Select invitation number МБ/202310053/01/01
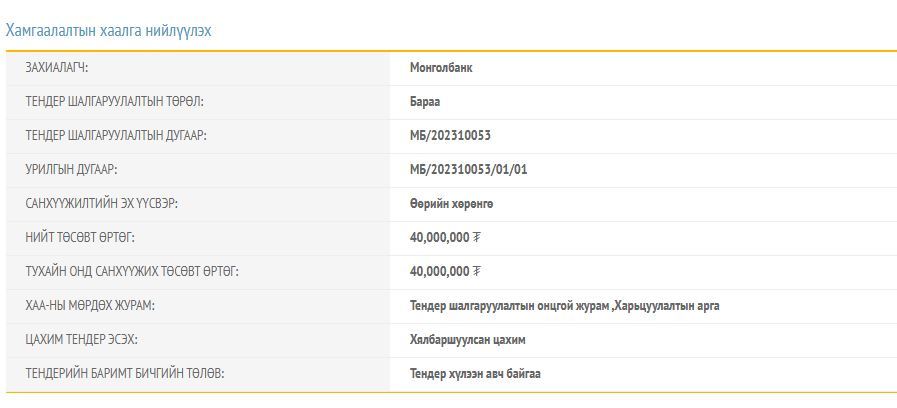The width and height of the screenshot is (897, 408). [x=468, y=170]
